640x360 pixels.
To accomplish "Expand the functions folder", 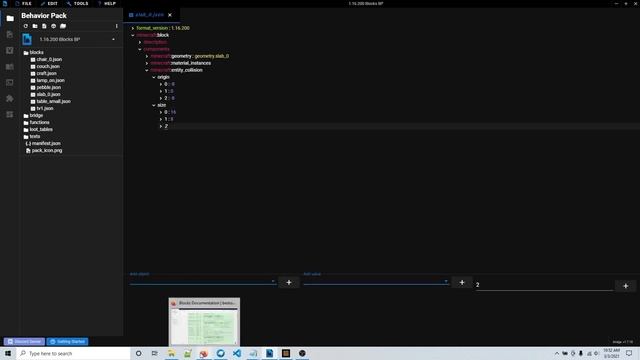I will click(x=36, y=122).
